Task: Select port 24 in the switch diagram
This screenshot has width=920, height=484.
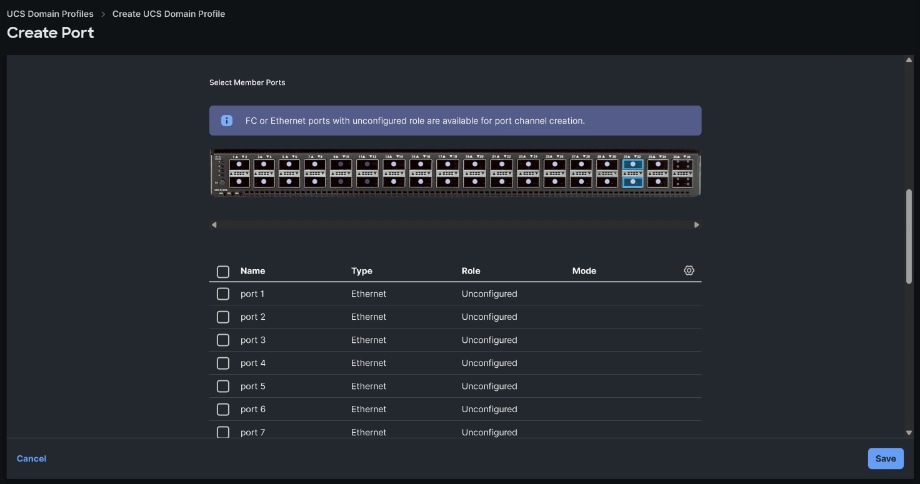Action: pos(528,182)
